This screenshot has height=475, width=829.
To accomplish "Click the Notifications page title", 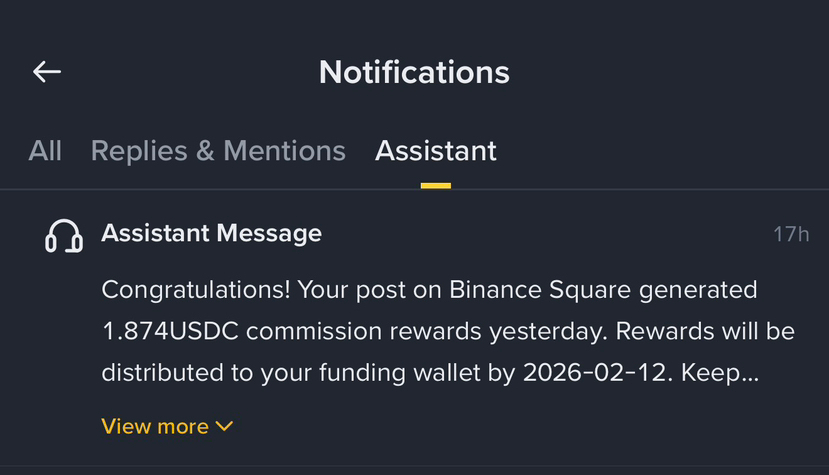I will click(x=414, y=72).
